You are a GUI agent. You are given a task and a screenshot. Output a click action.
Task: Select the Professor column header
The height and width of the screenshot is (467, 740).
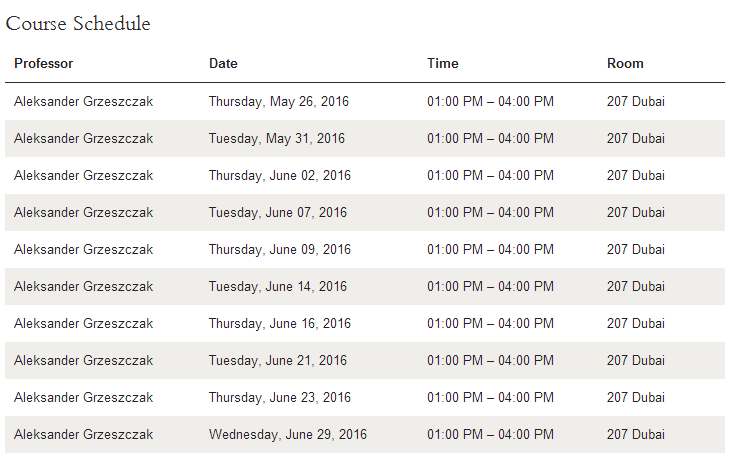(43, 63)
